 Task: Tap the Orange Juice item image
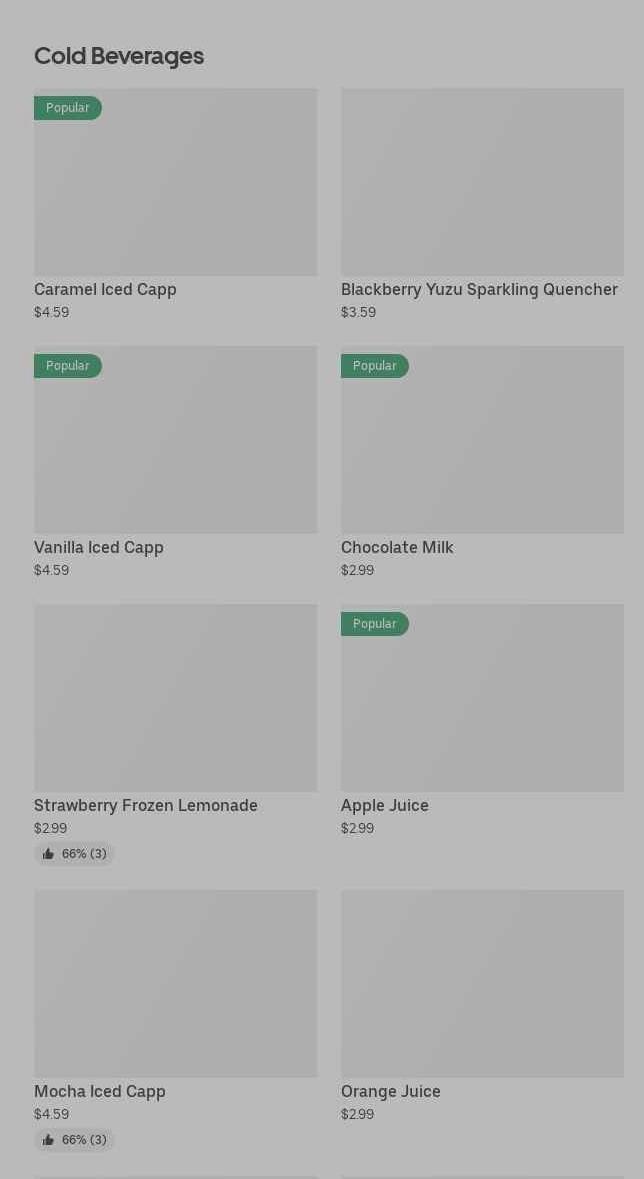[x=482, y=984]
